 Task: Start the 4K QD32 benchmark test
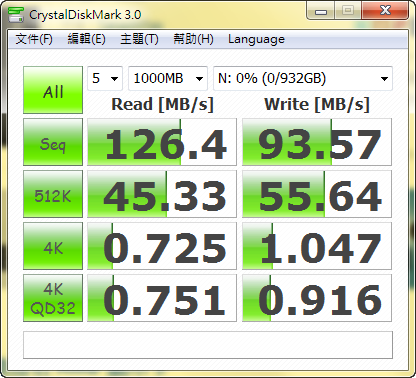[53, 298]
